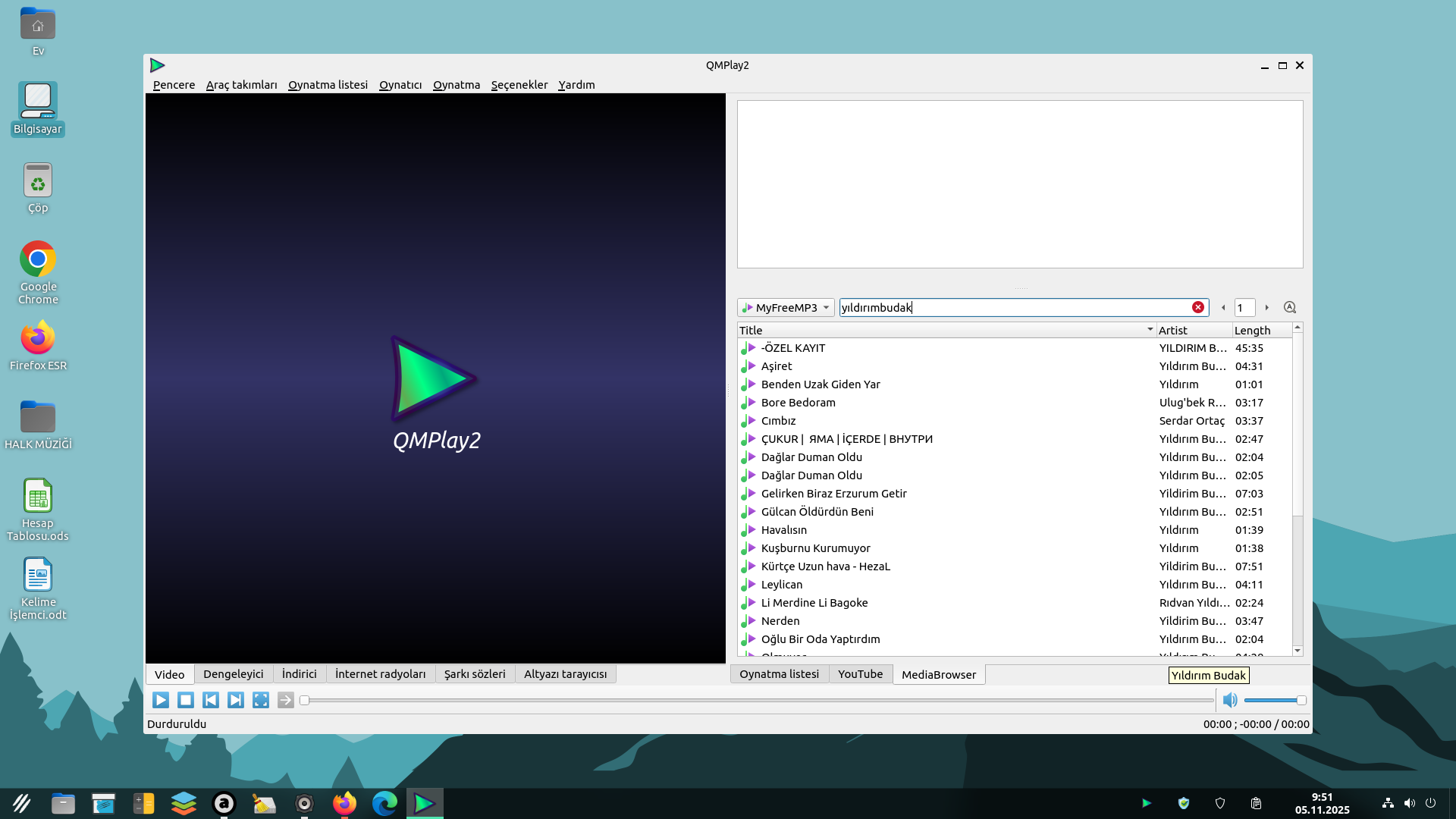Open the MyFreeMP3 source dropdown
Screen dimensions: 1456x819
[x=786, y=307]
